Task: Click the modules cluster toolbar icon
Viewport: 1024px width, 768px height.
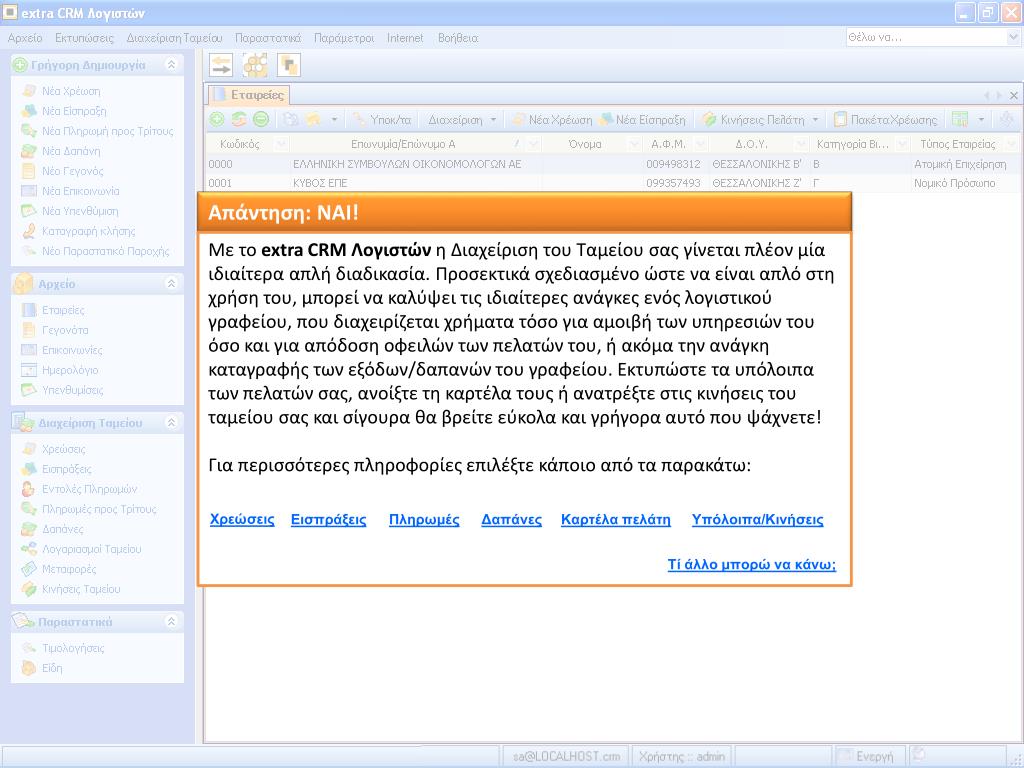Action: [x=255, y=65]
